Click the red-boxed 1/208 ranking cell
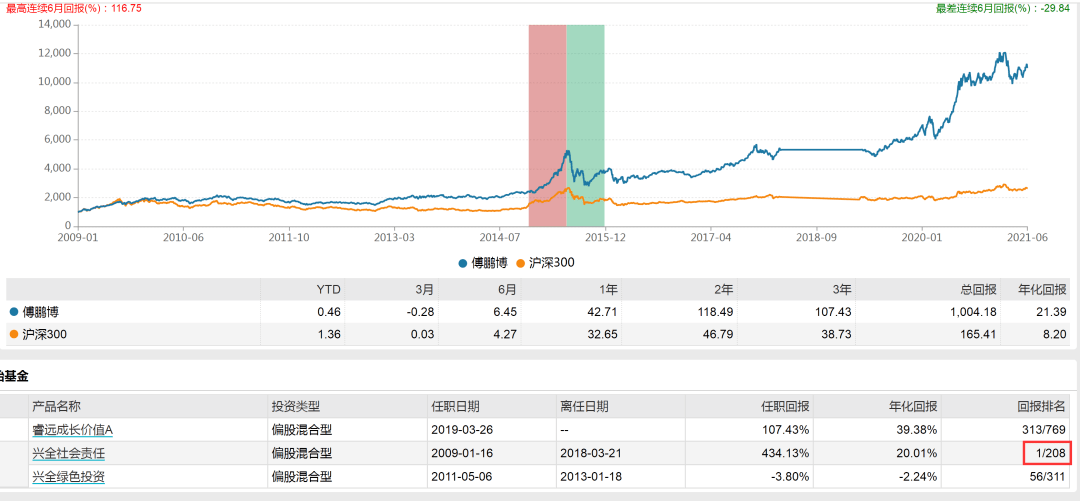The image size is (1080, 501). (x=1047, y=453)
